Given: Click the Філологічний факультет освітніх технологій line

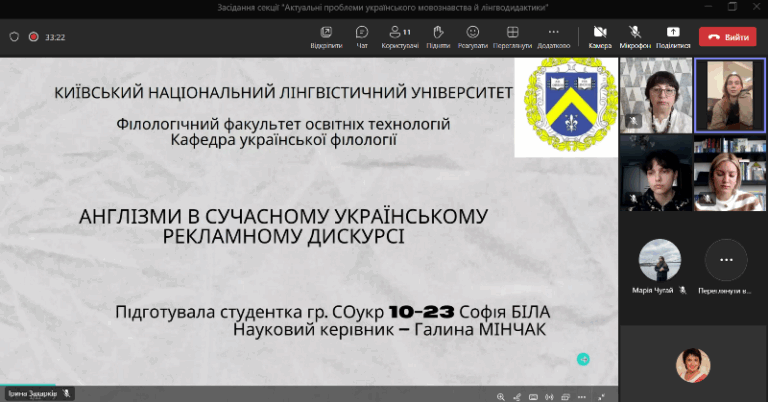Looking at the screenshot, I should coord(283,124).
